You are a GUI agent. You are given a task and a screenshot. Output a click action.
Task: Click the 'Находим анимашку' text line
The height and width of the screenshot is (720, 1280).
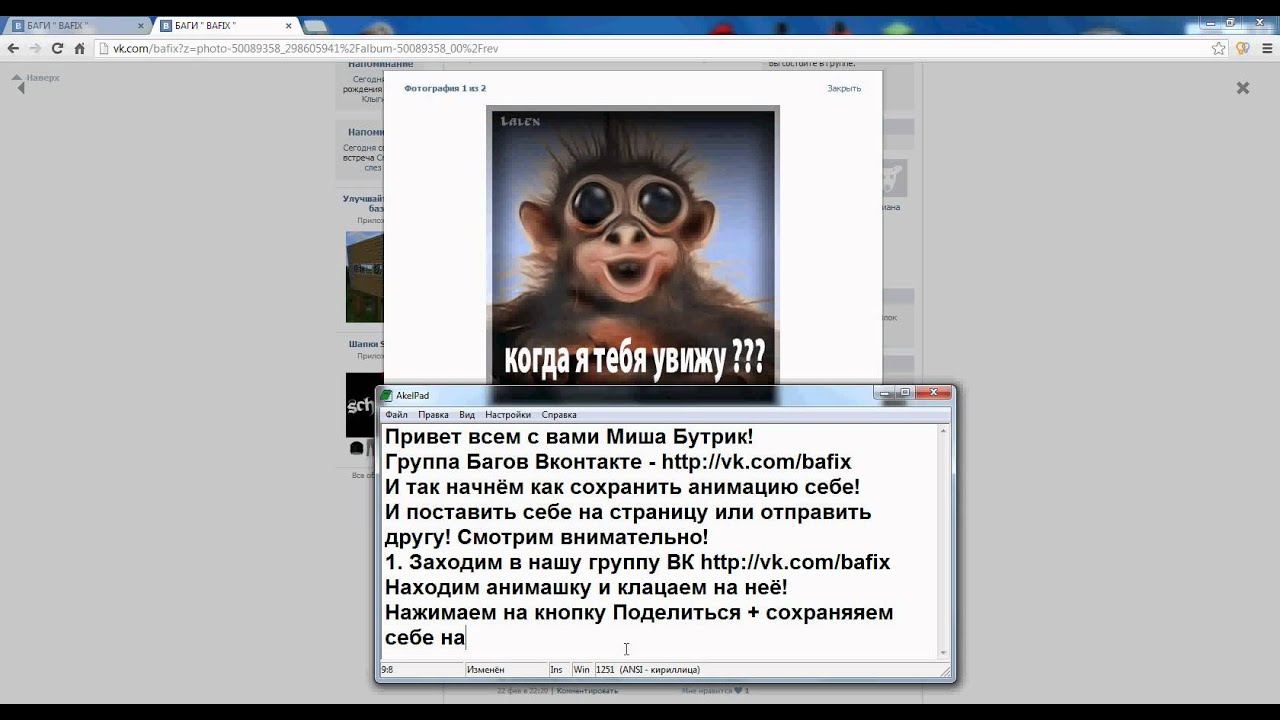586,587
